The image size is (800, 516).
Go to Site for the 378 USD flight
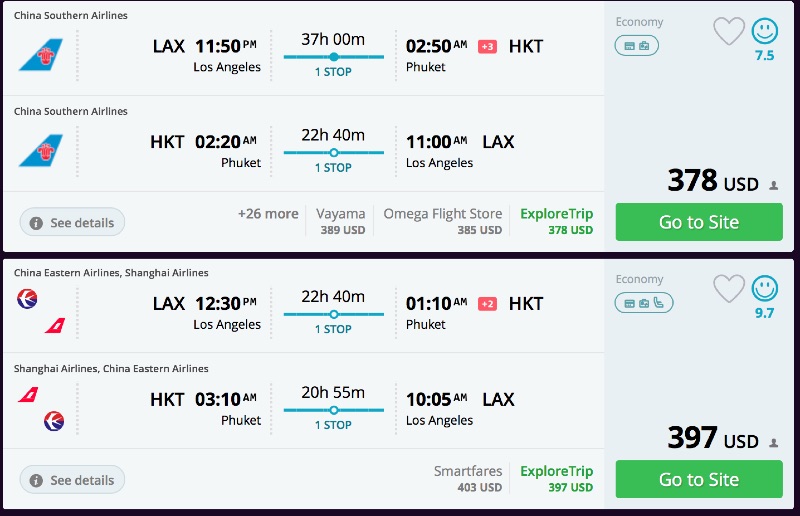coord(698,222)
